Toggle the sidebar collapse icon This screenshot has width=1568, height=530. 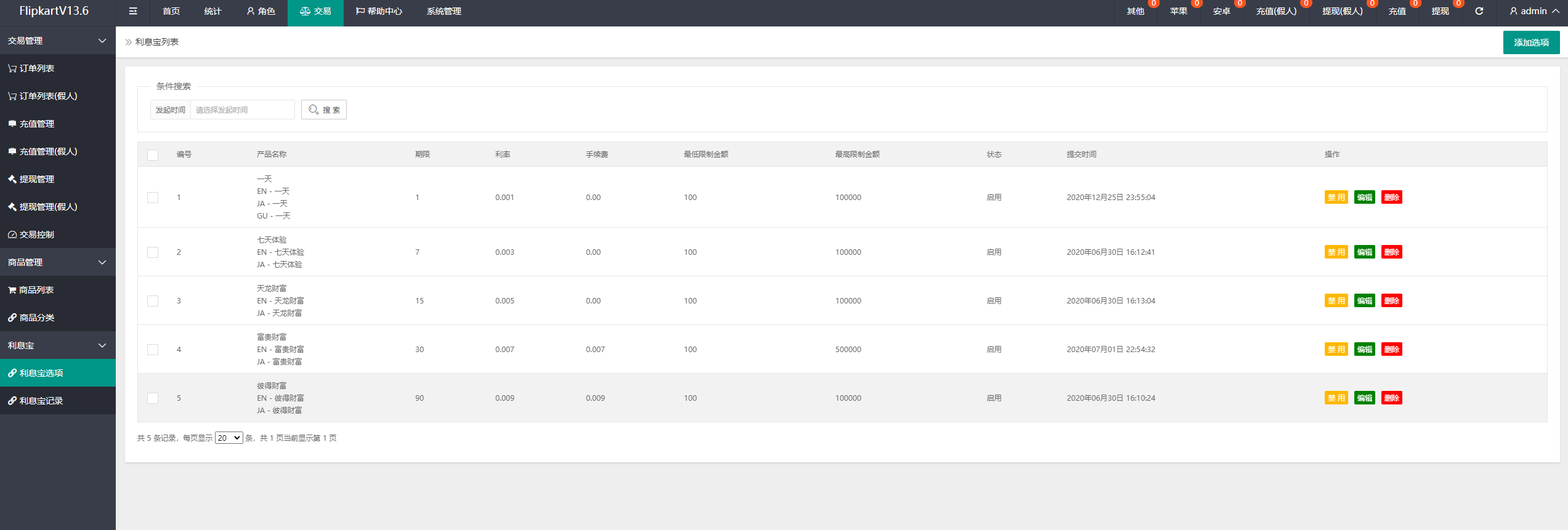coord(133,11)
